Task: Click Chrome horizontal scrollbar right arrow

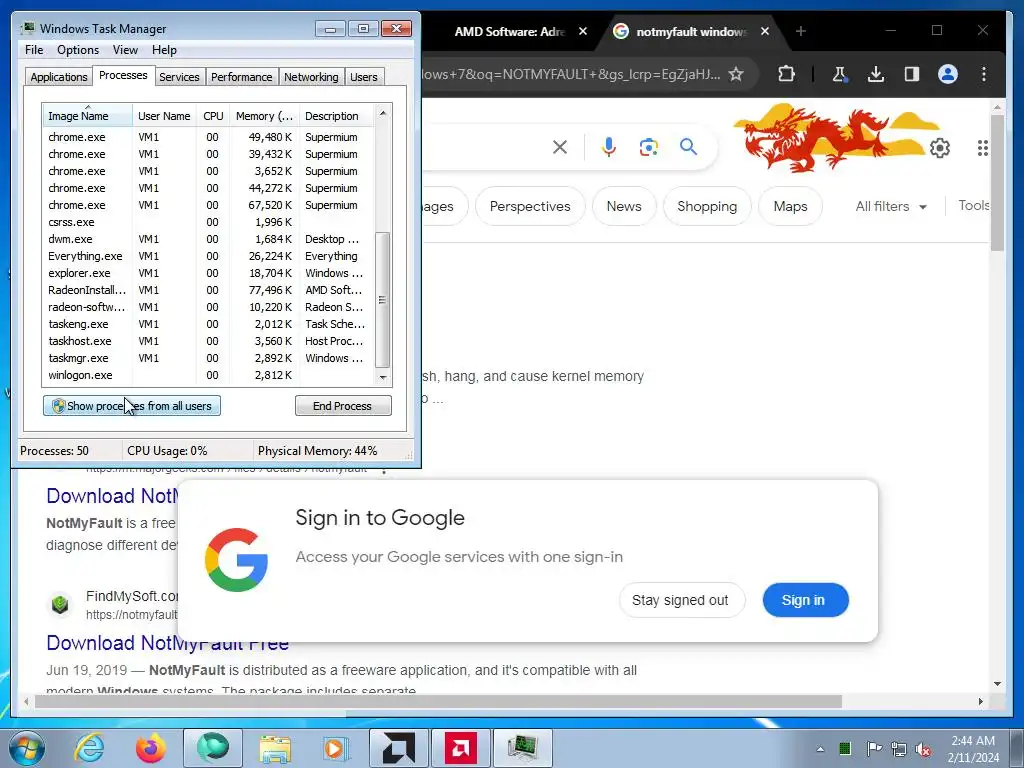Action: 980,701
